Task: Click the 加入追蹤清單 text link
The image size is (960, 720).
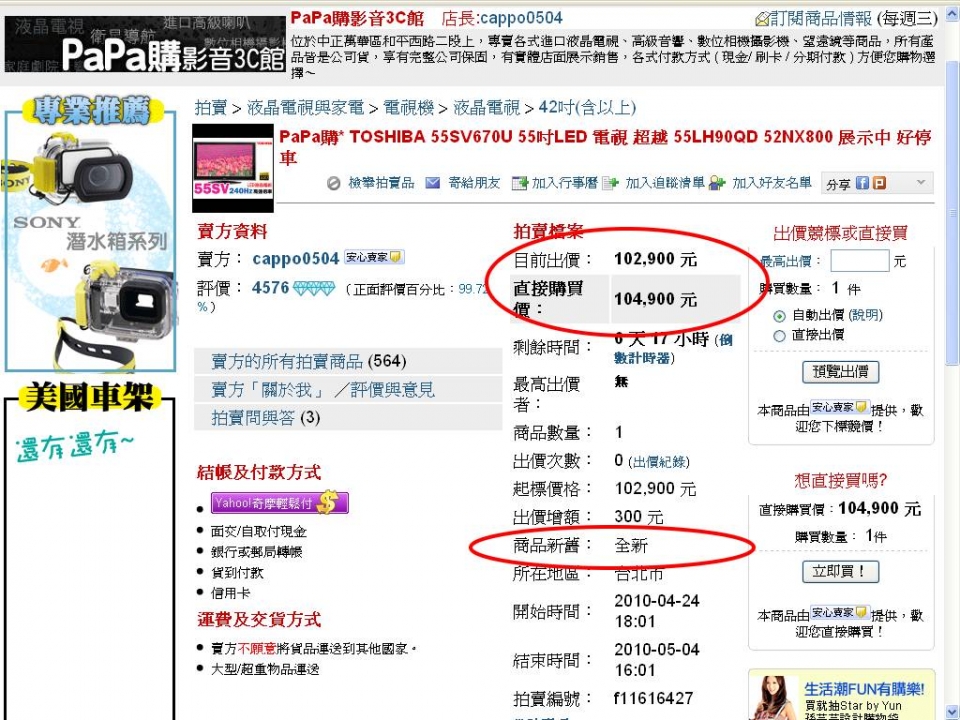Action: click(x=664, y=182)
